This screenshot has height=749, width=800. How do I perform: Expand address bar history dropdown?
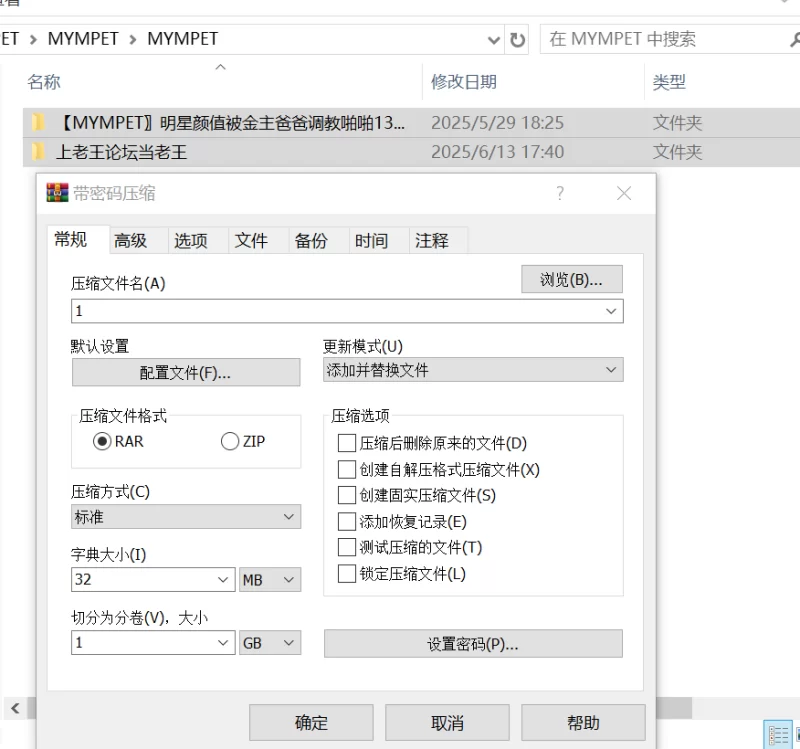pyautogui.click(x=493, y=40)
